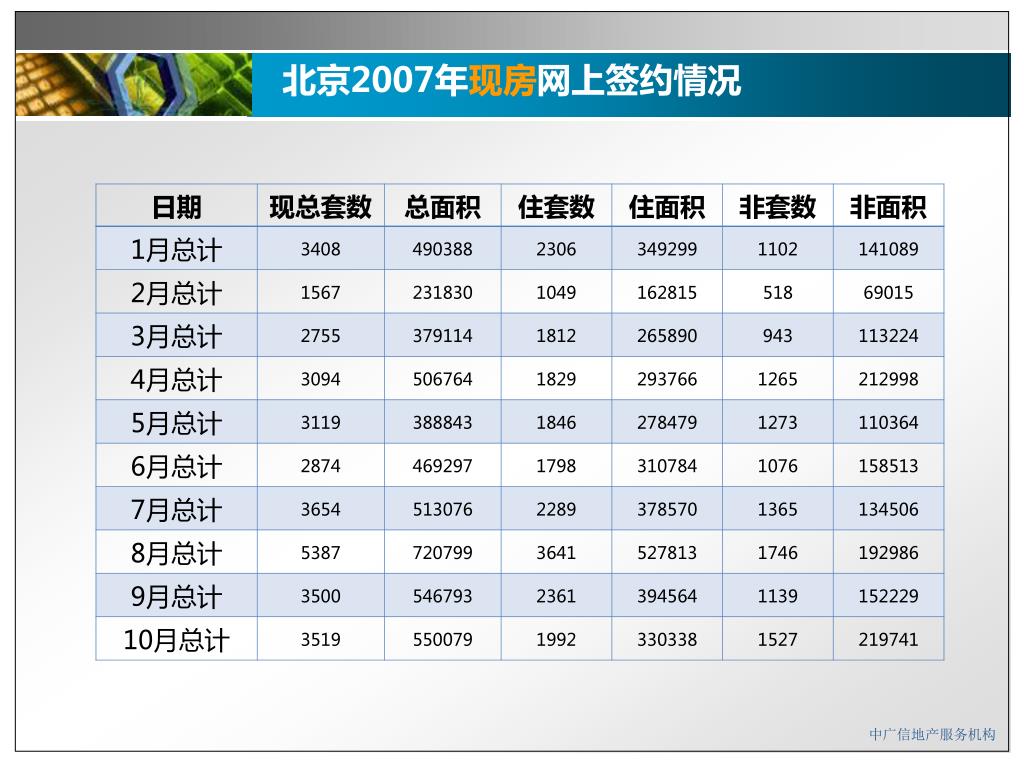This screenshot has height=768, width=1024.
Task: Select cell 231830 in the February row
Action: (x=443, y=292)
